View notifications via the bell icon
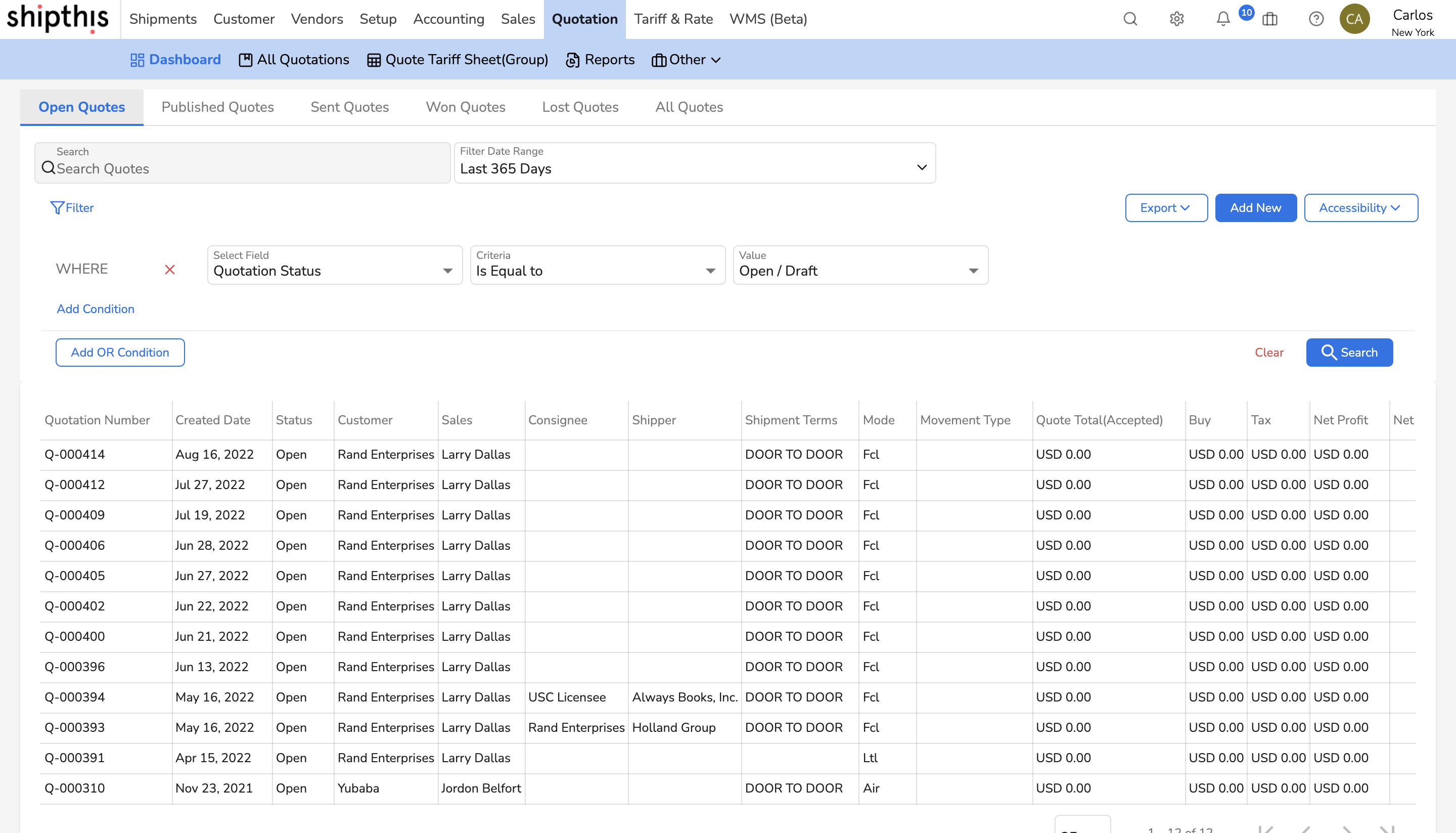1456x833 pixels. point(1223,19)
